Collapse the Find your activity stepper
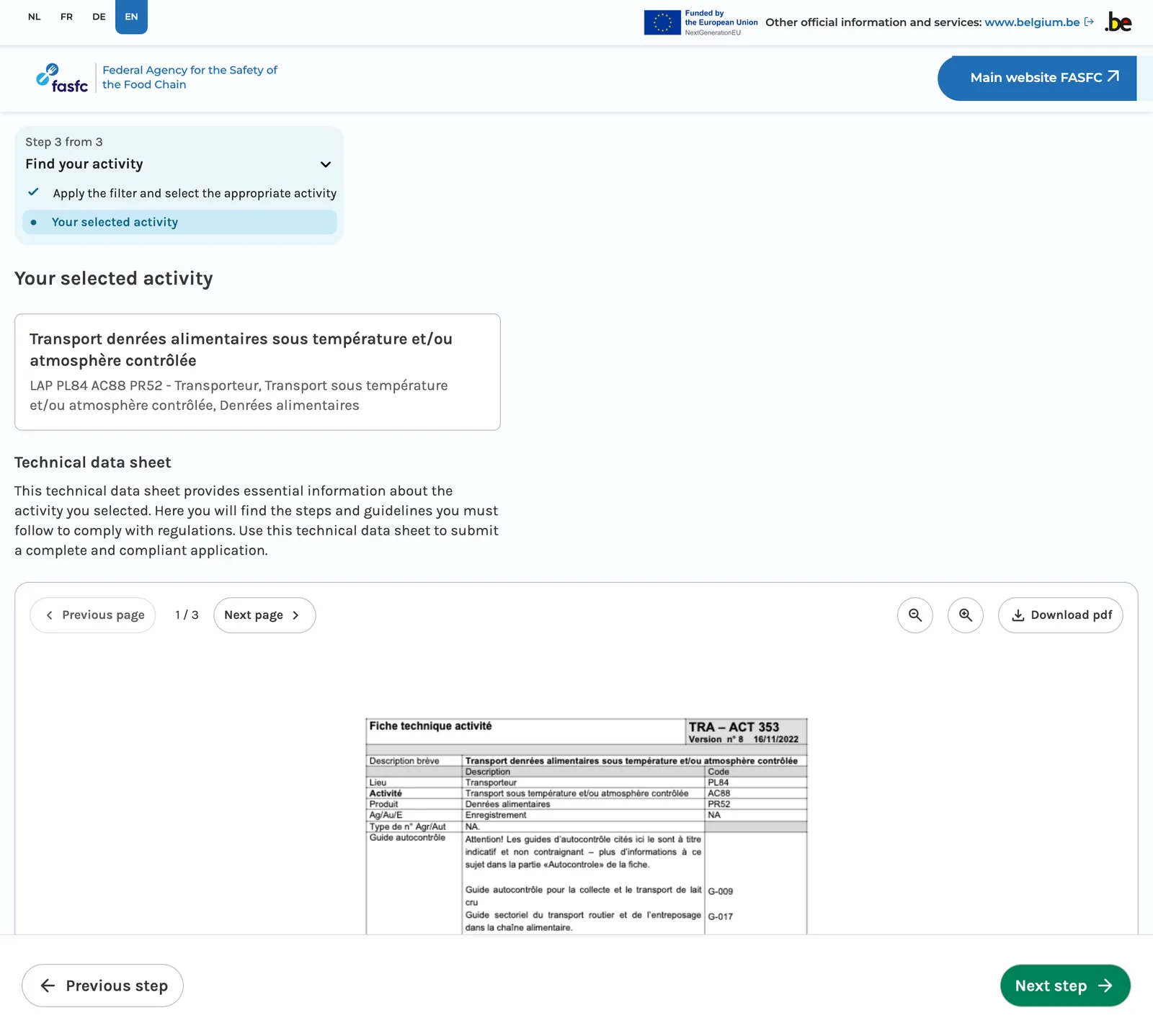This screenshot has width=1153, height=1036. [x=326, y=164]
